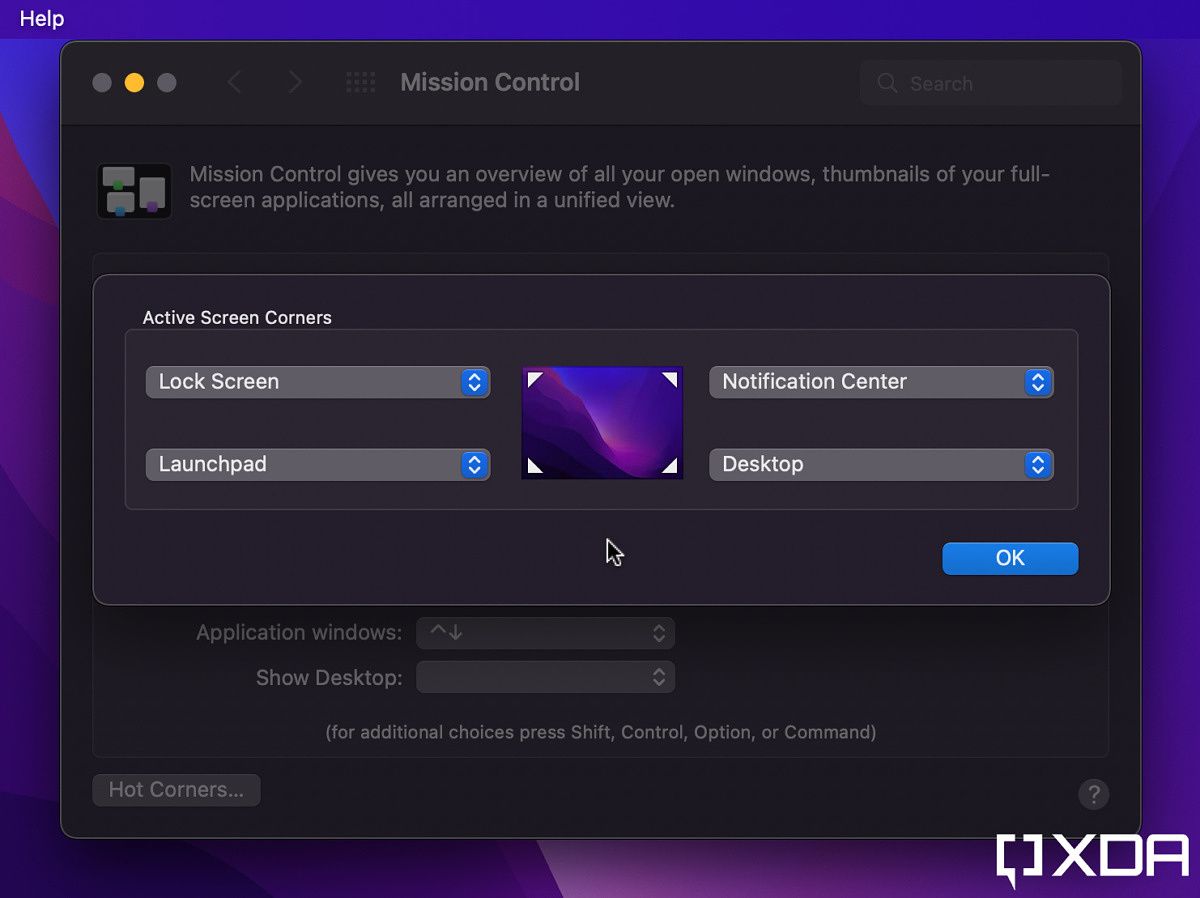Viewport: 1200px width, 898px height.
Task: Show all preferences via grid icon
Action: point(360,83)
